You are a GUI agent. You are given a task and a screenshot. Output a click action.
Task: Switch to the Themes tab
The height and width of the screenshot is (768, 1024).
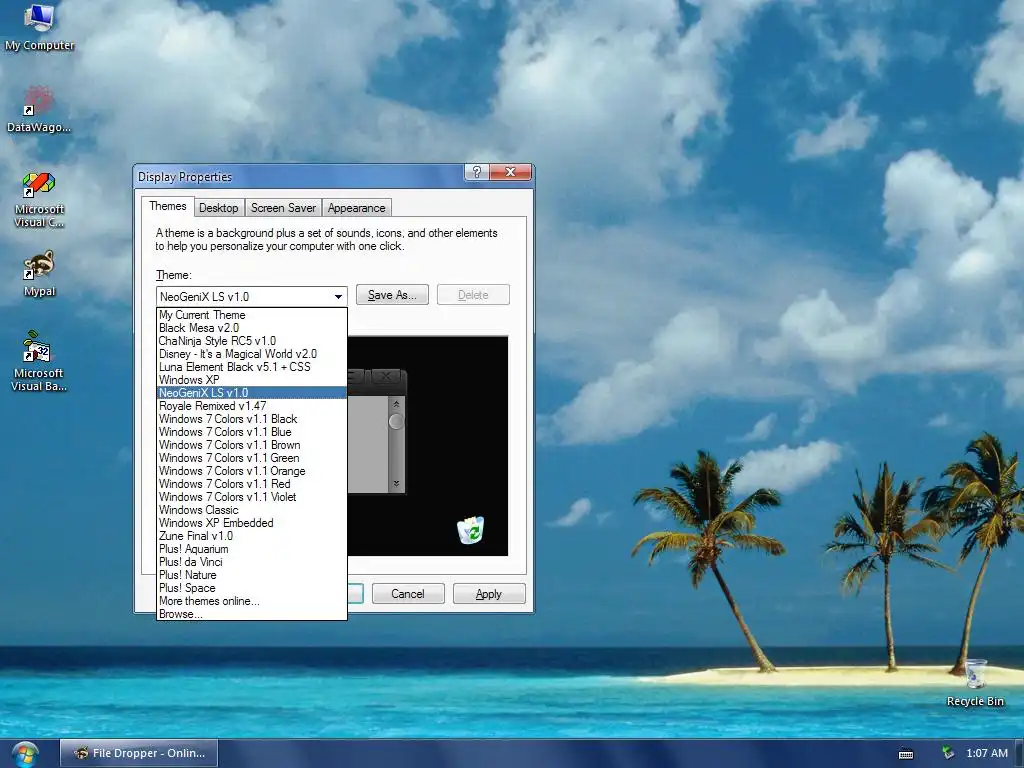click(x=168, y=206)
